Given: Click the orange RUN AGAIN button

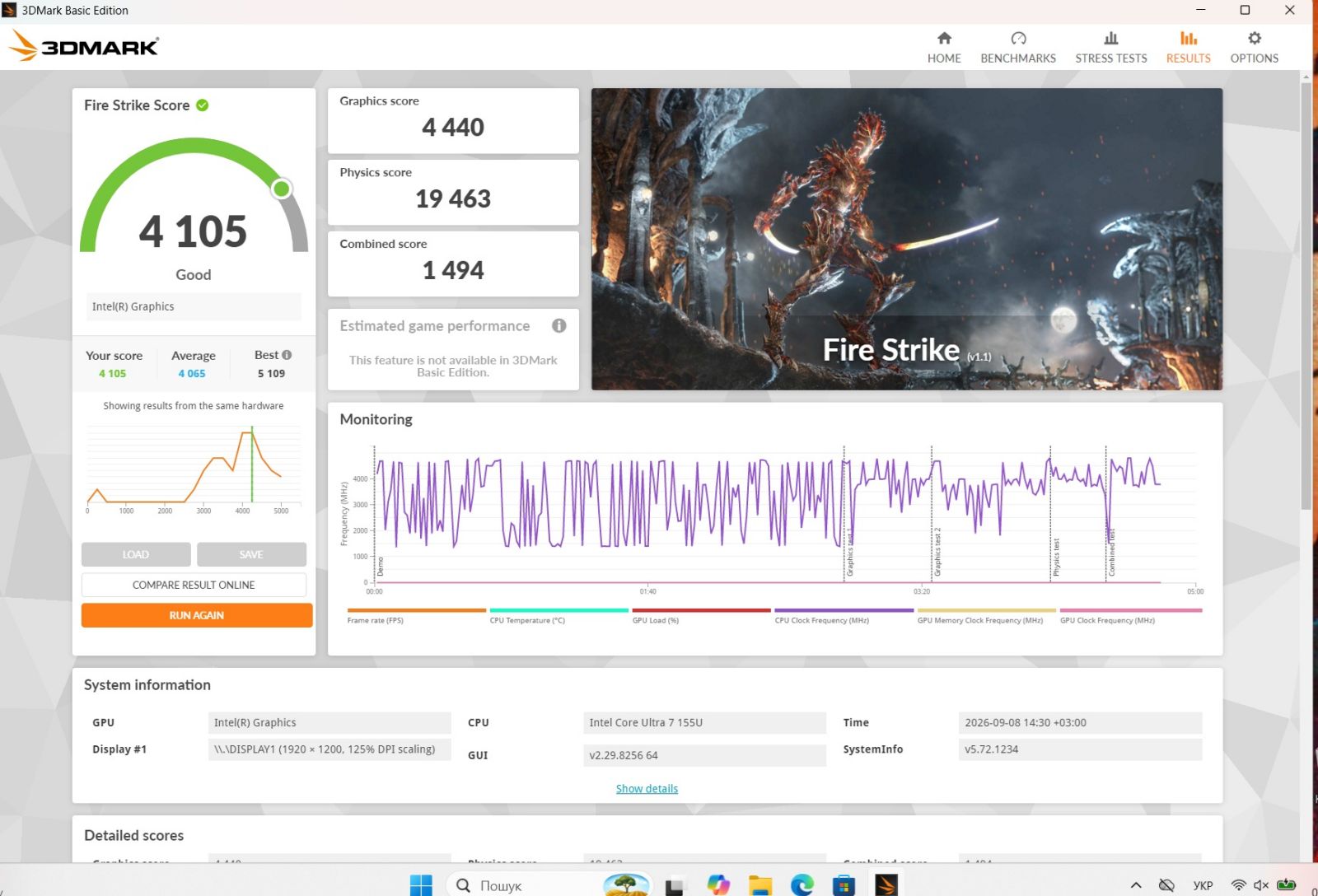Looking at the screenshot, I should coord(197,615).
